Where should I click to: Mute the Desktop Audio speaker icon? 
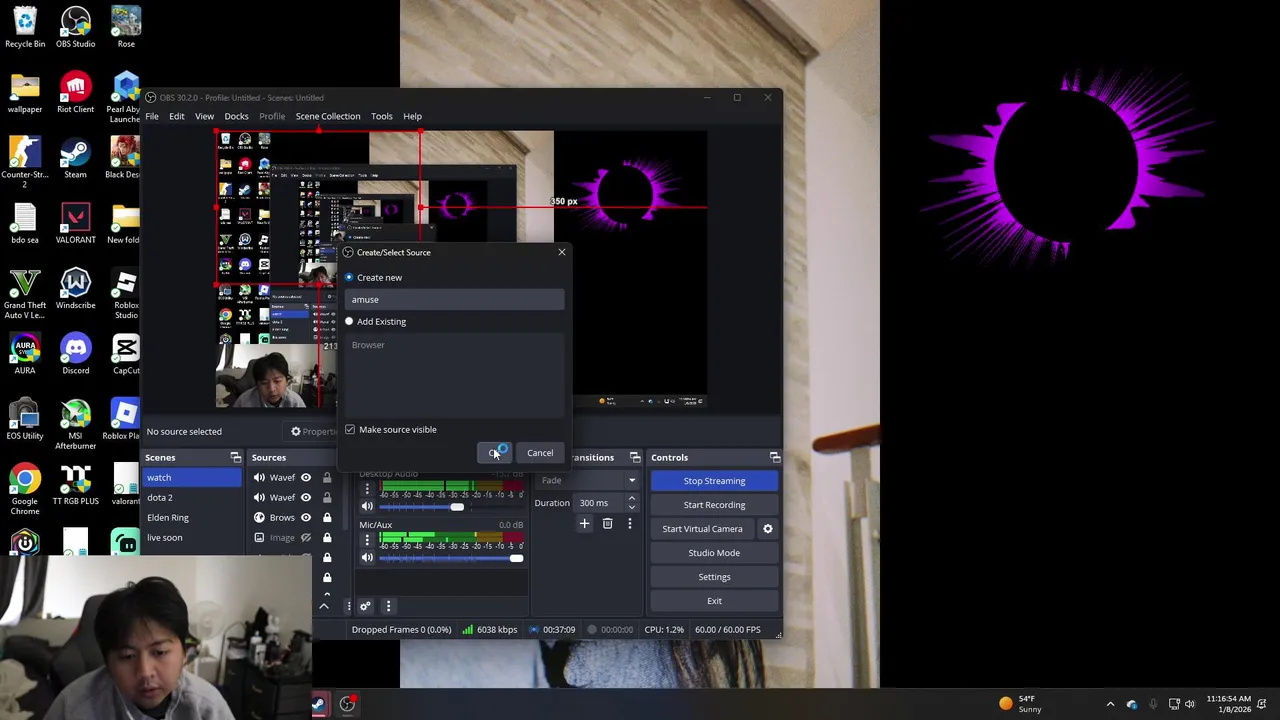(367, 507)
